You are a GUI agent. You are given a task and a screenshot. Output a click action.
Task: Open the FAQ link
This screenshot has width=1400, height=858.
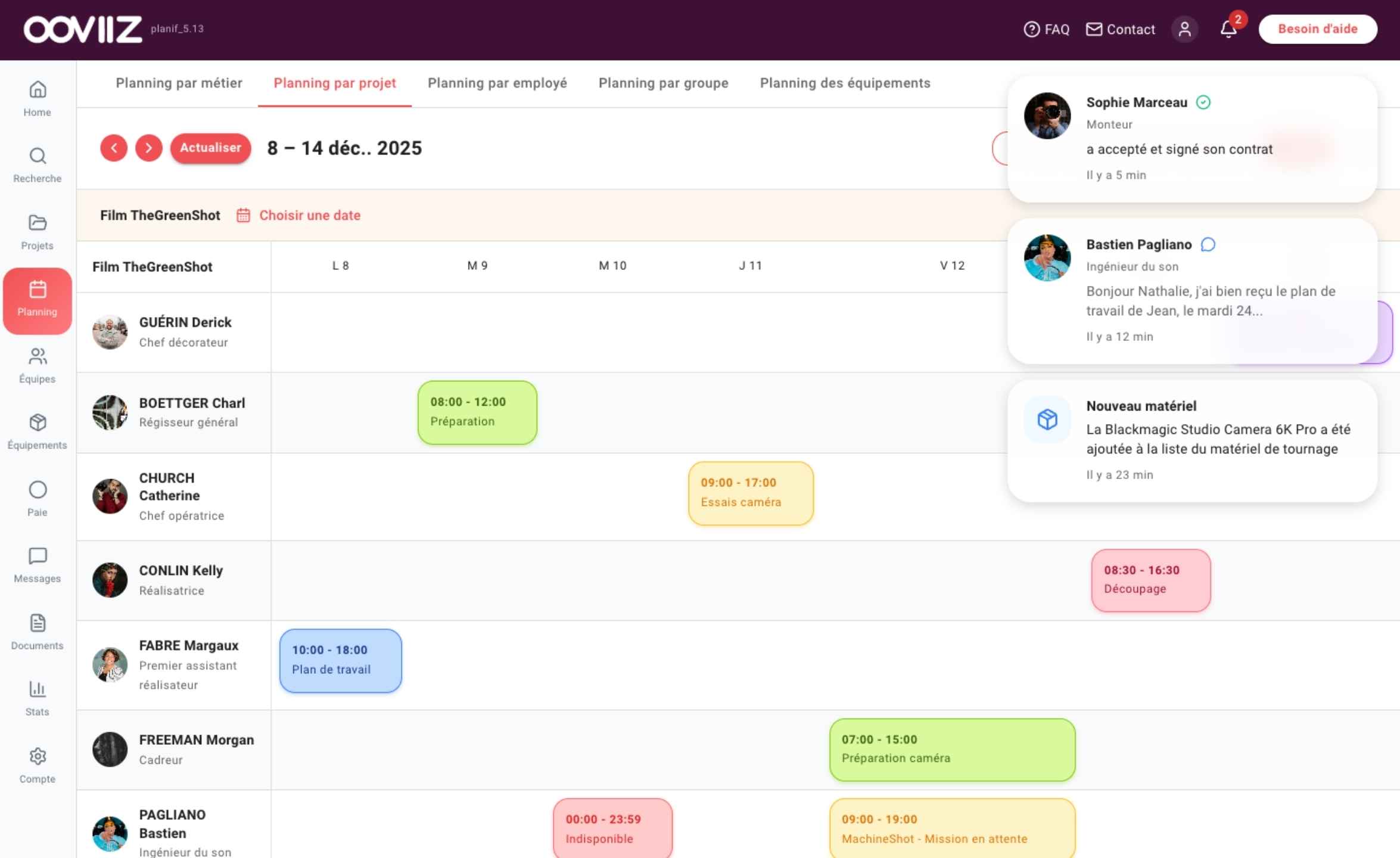click(1046, 29)
